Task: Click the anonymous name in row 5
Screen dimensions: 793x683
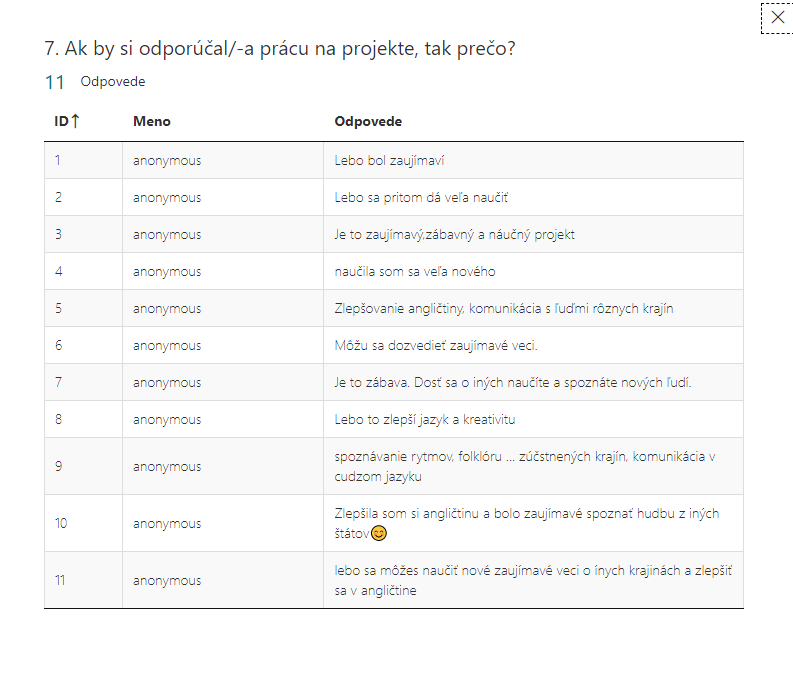Action: pyautogui.click(x=167, y=309)
